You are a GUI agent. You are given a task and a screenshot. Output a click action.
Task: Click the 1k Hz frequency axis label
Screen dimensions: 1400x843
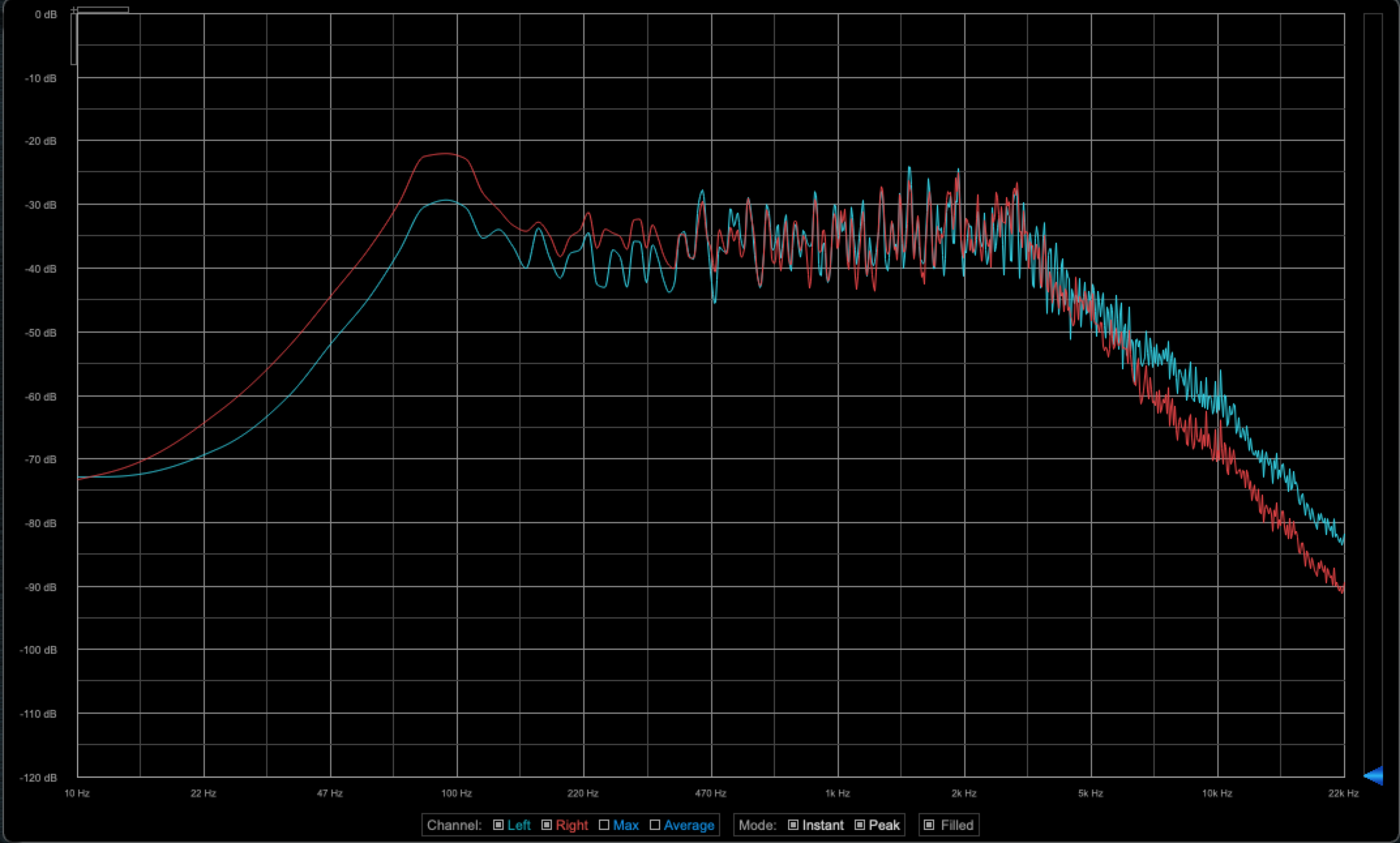(x=837, y=793)
